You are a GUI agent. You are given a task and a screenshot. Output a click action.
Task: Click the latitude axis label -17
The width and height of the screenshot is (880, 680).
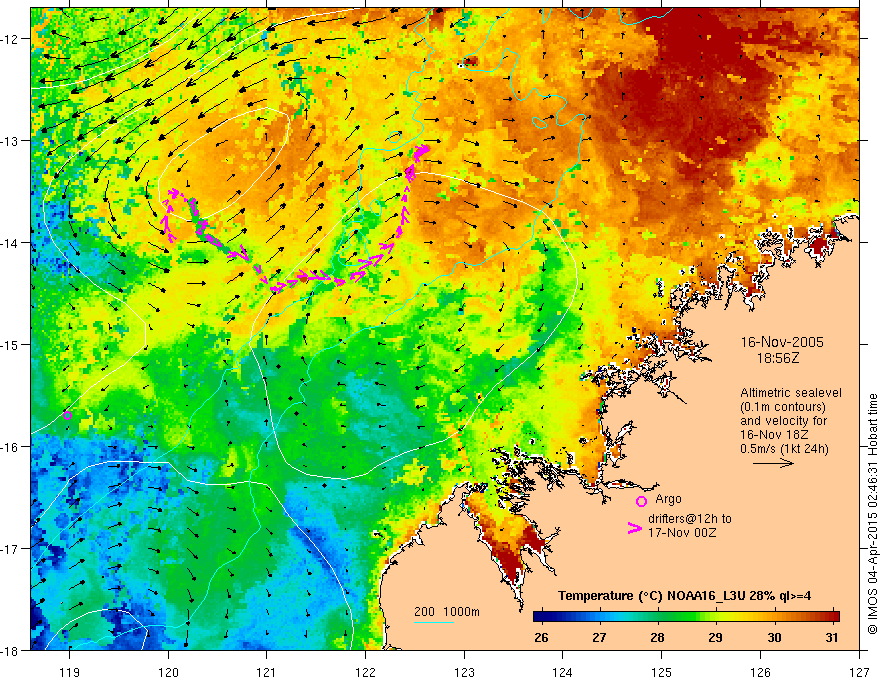click(x=10, y=548)
